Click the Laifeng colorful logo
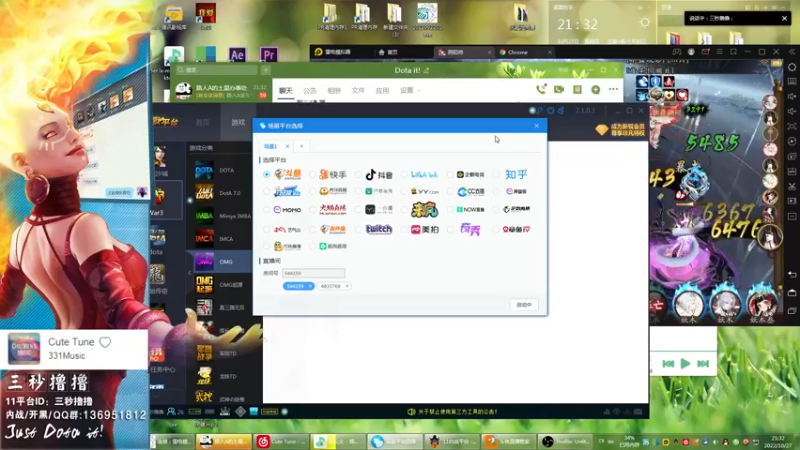The width and height of the screenshot is (800, 450). (425, 210)
